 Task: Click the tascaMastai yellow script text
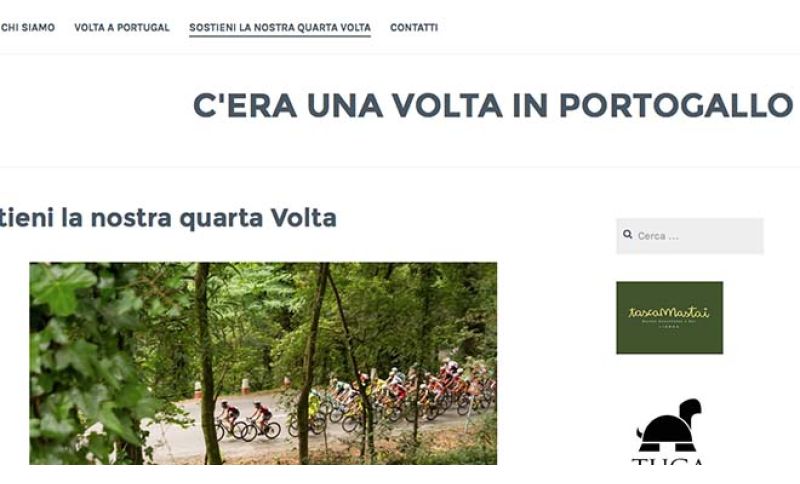pos(669,312)
